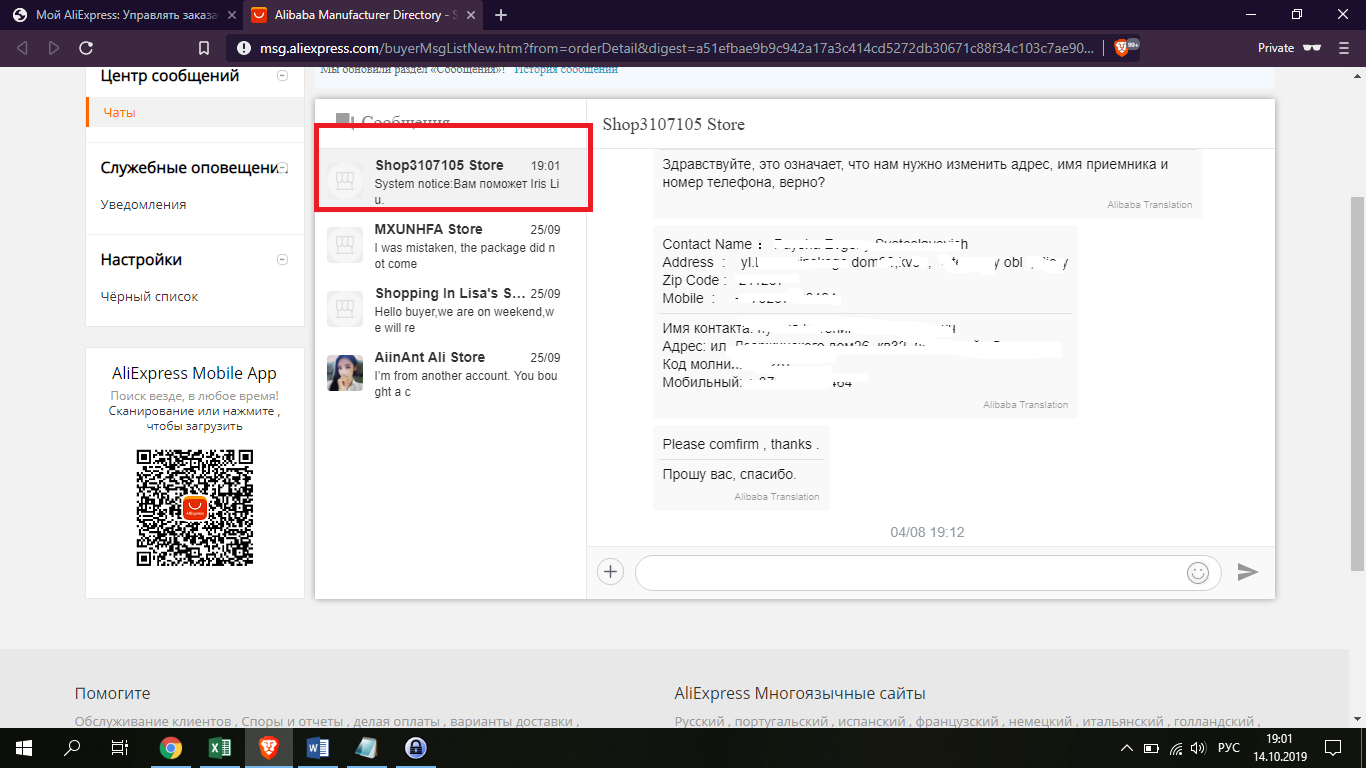
Task: Open the network tray icon
Action: click(x=1176, y=748)
